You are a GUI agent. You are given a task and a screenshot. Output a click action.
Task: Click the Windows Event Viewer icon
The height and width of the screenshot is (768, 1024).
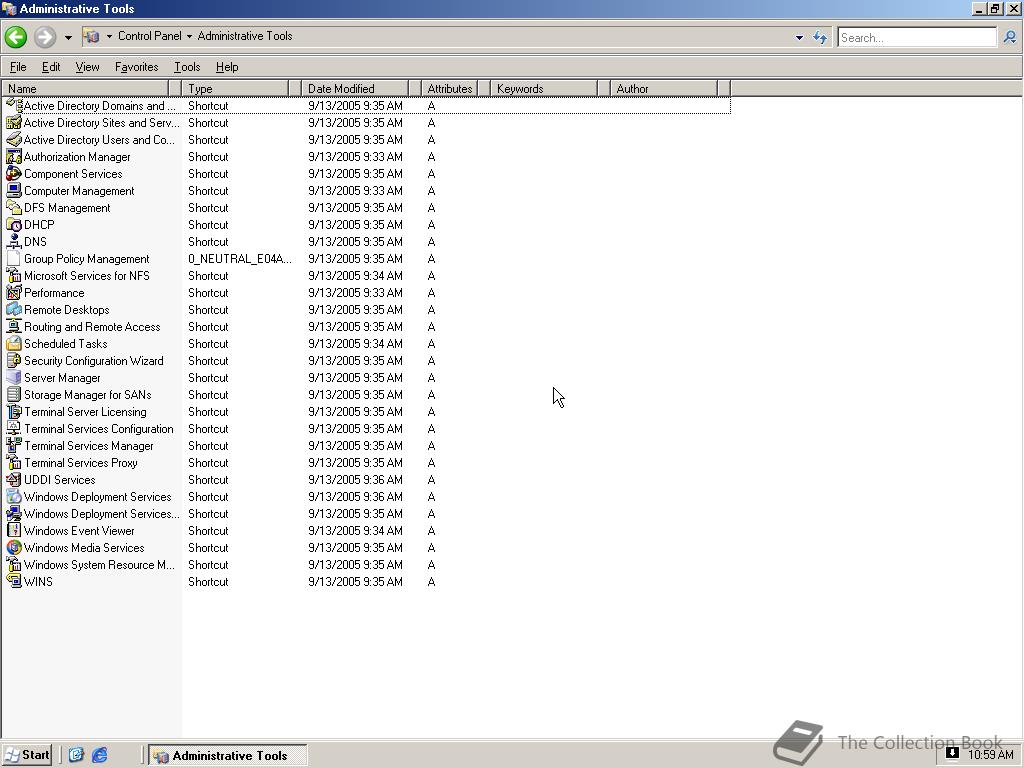tap(14, 530)
